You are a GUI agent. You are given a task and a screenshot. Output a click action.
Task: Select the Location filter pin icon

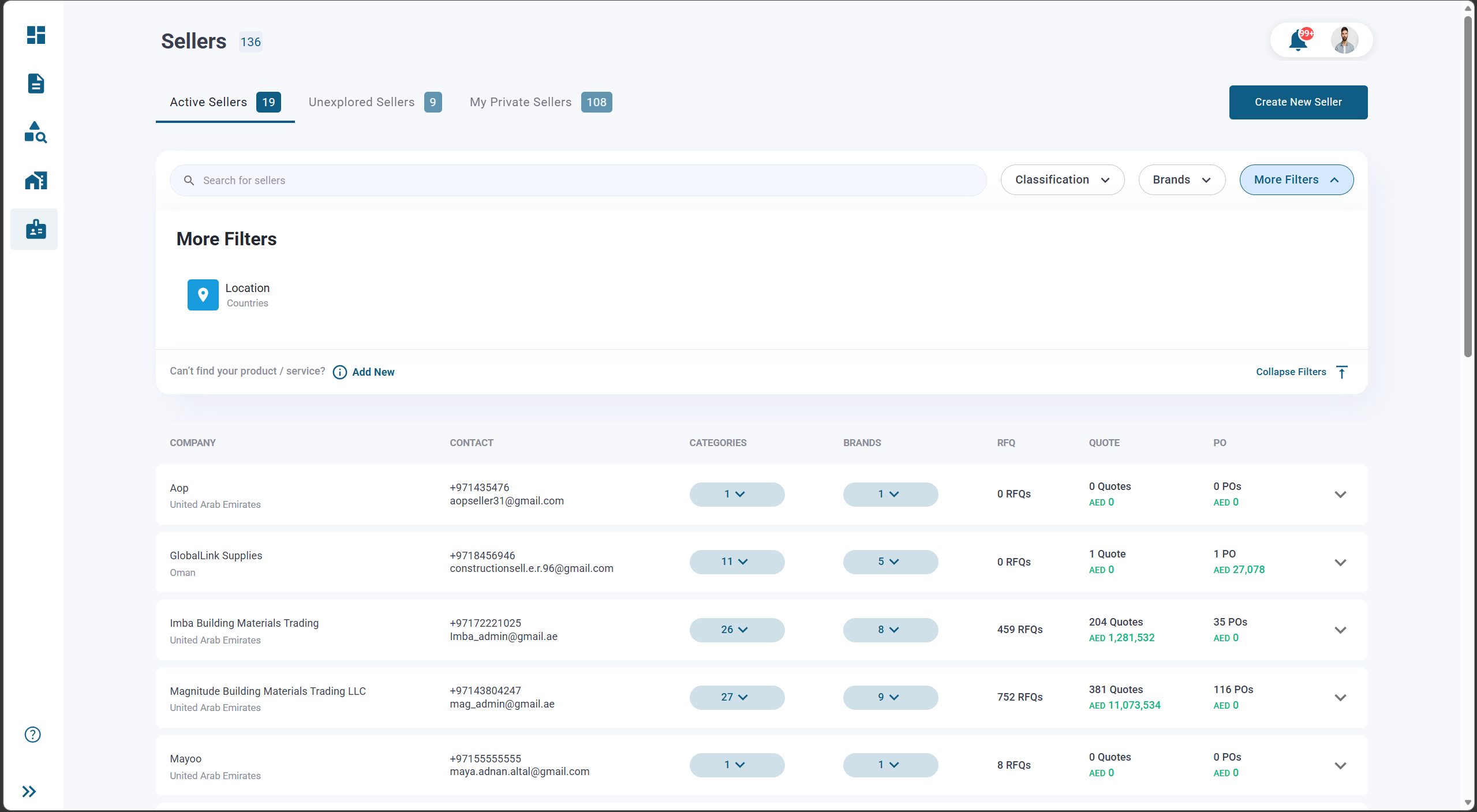pyautogui.click(x=203, y=294)
